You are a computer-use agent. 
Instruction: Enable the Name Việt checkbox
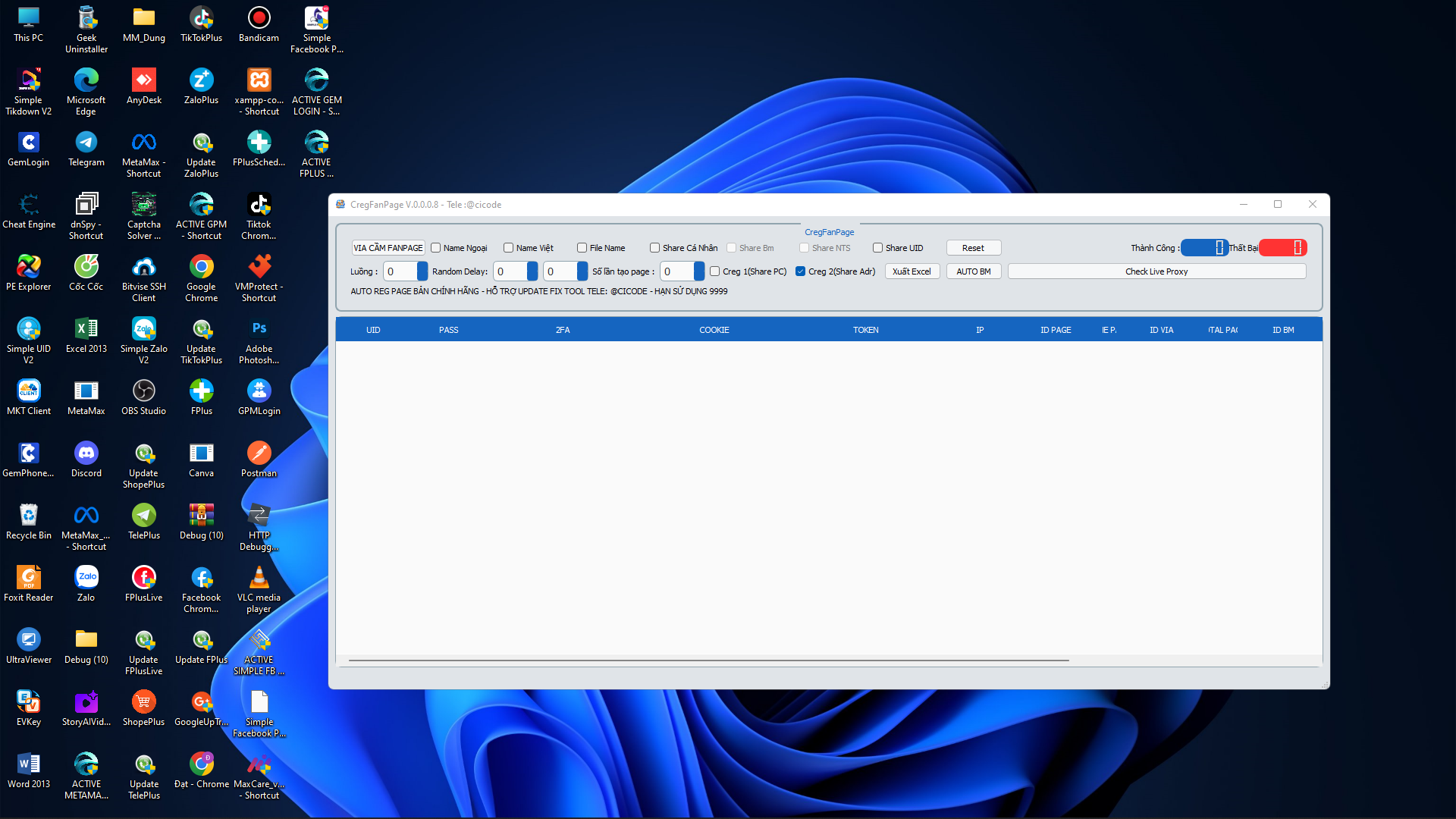coord(509,248)
